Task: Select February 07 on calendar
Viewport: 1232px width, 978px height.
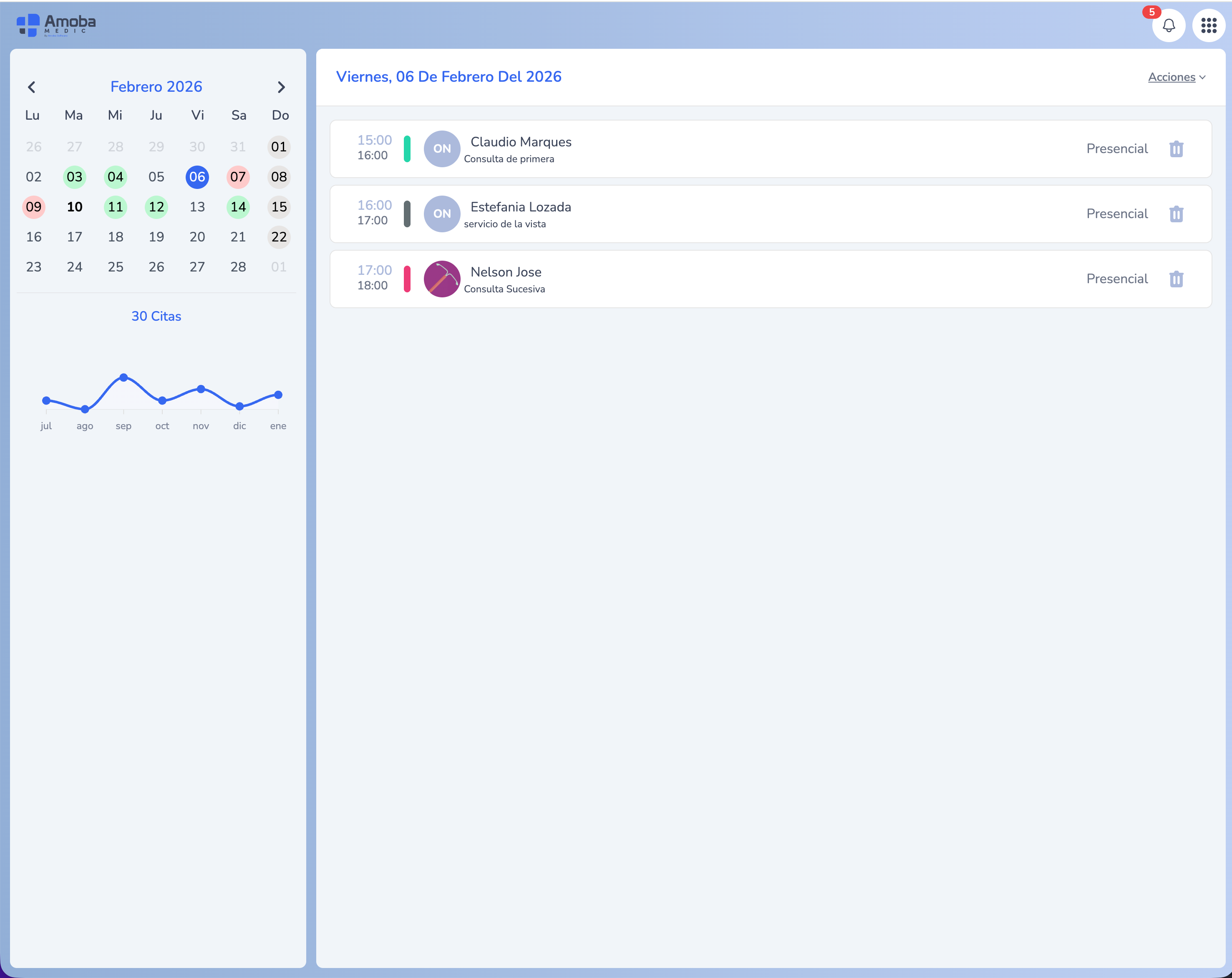Action: pyautogui.click(x=238, y=177)
